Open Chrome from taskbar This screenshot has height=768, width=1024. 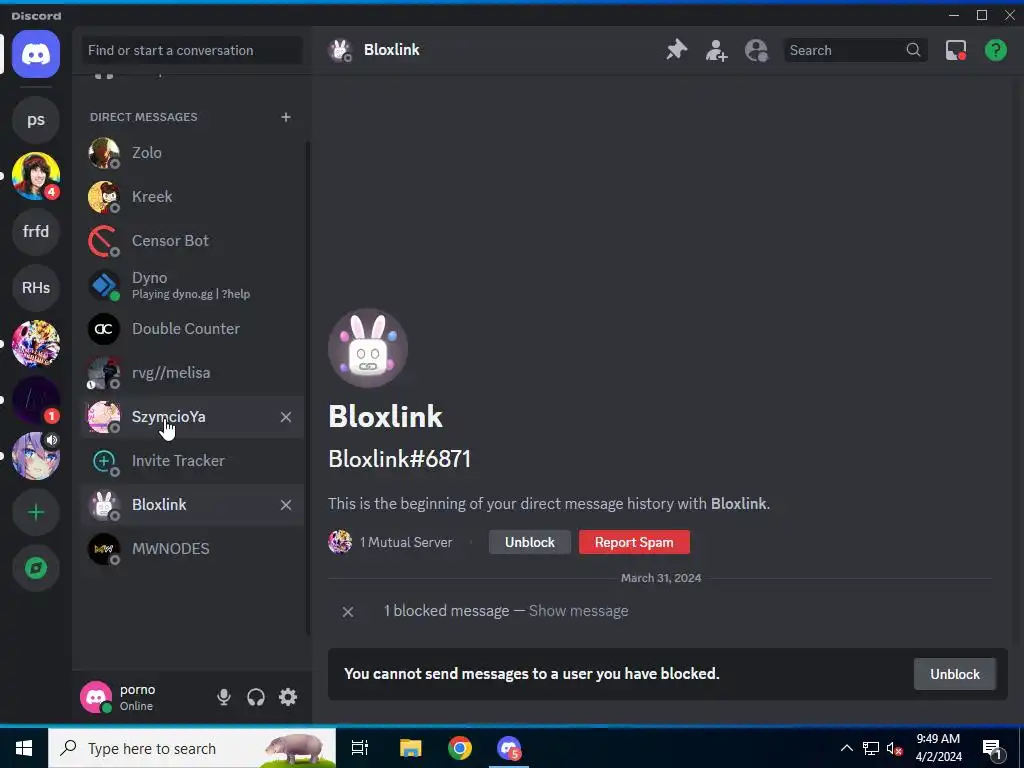click(x=460, y=748)
